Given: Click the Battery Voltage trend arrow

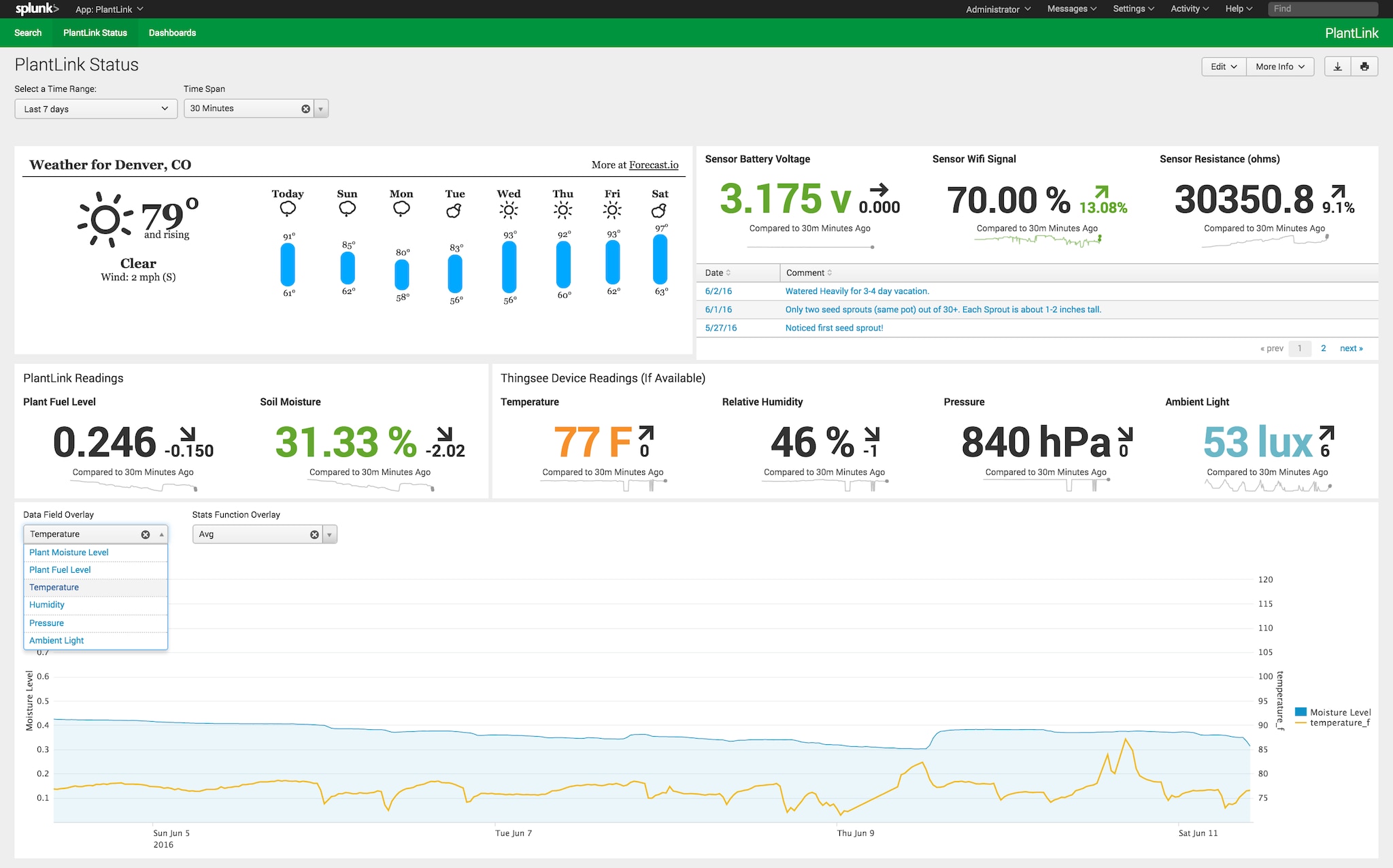Looking at the screenshot, I should pyautogui.click(x=879, y=190).
